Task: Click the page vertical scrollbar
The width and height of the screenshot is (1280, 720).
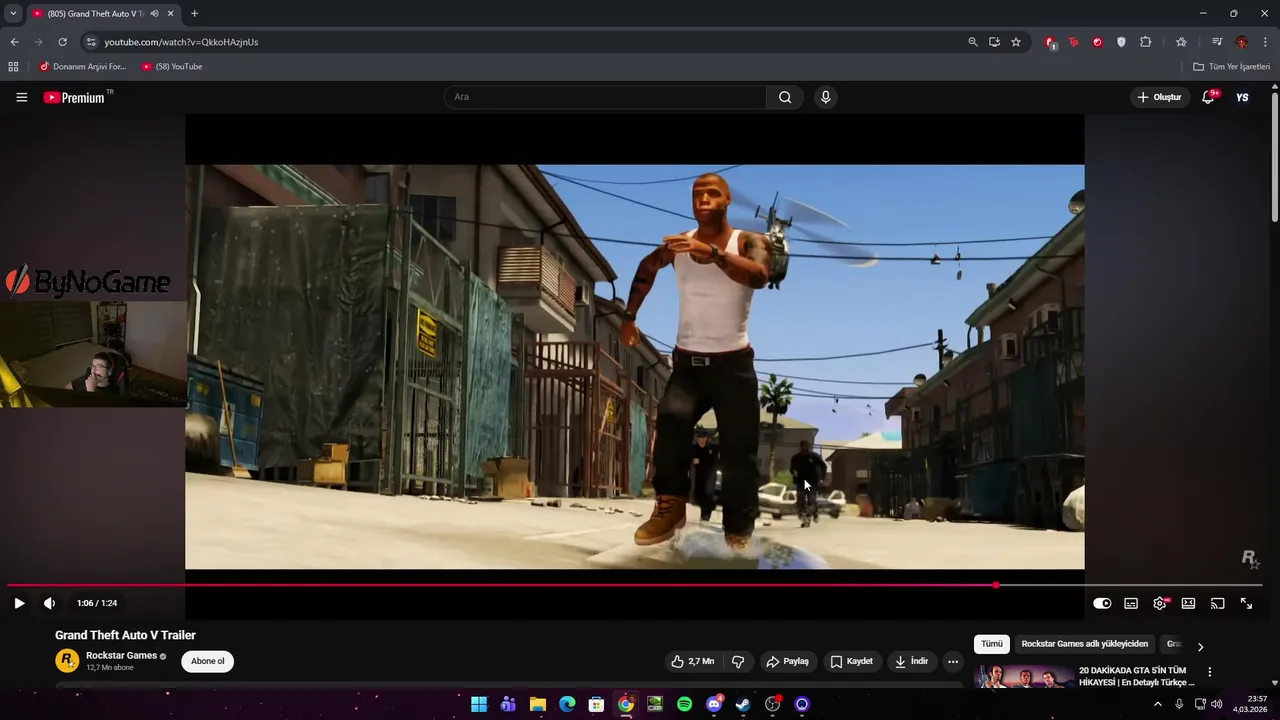Action: [x=1274, y=155]
